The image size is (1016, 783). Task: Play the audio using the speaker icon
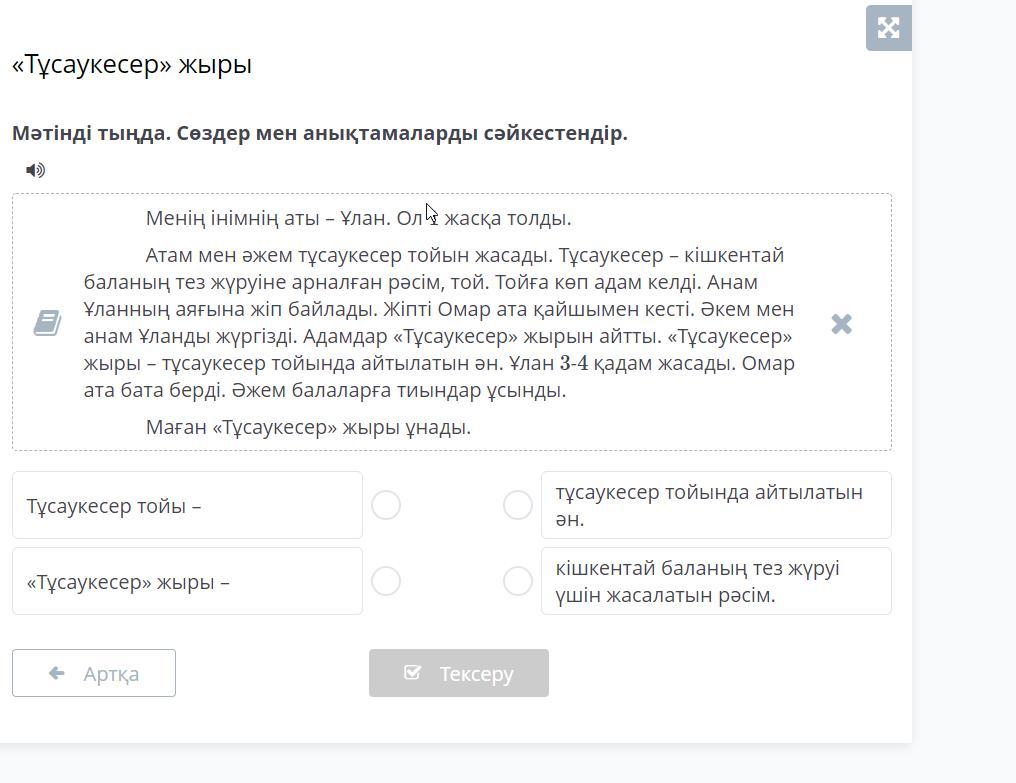36,170
